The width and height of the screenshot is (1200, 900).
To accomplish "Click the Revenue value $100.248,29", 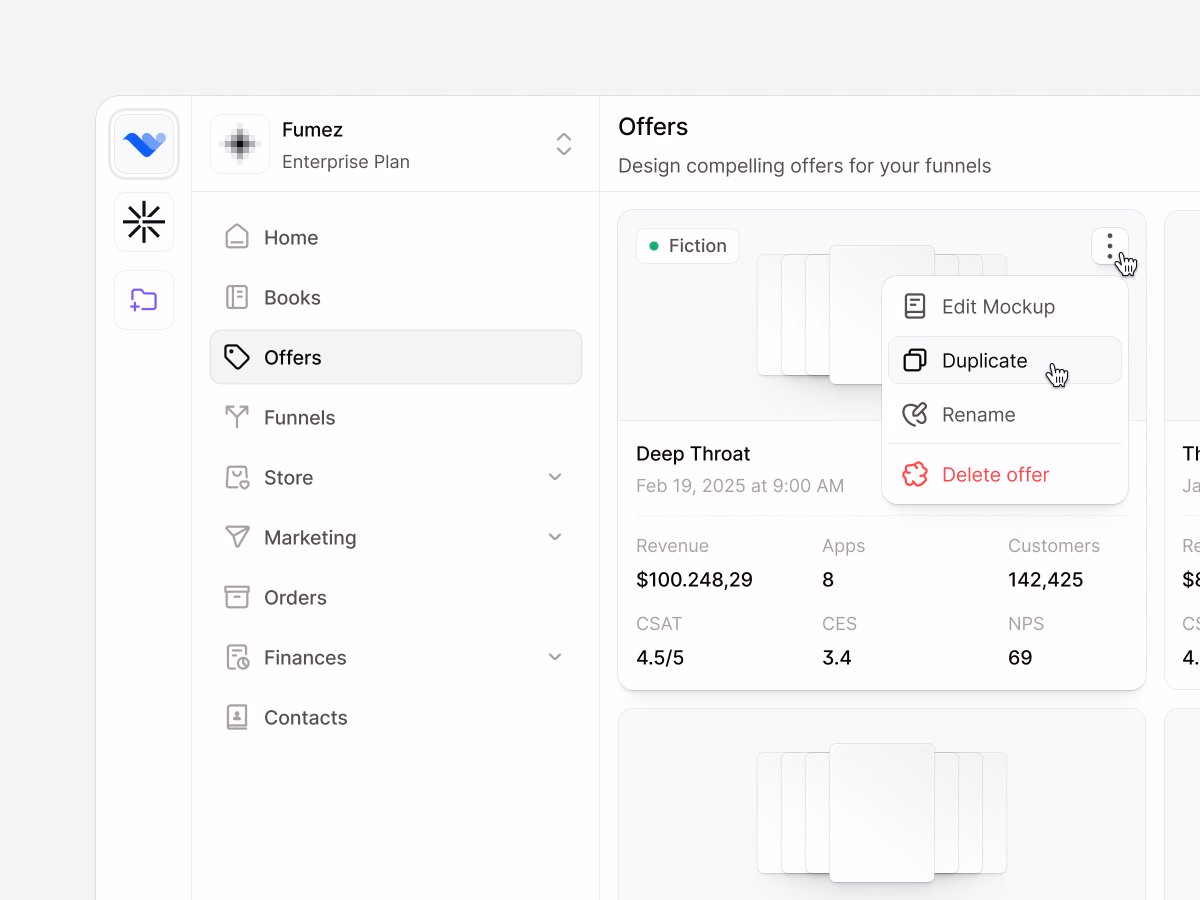I will pyautogui.click(x=694, y=580).
